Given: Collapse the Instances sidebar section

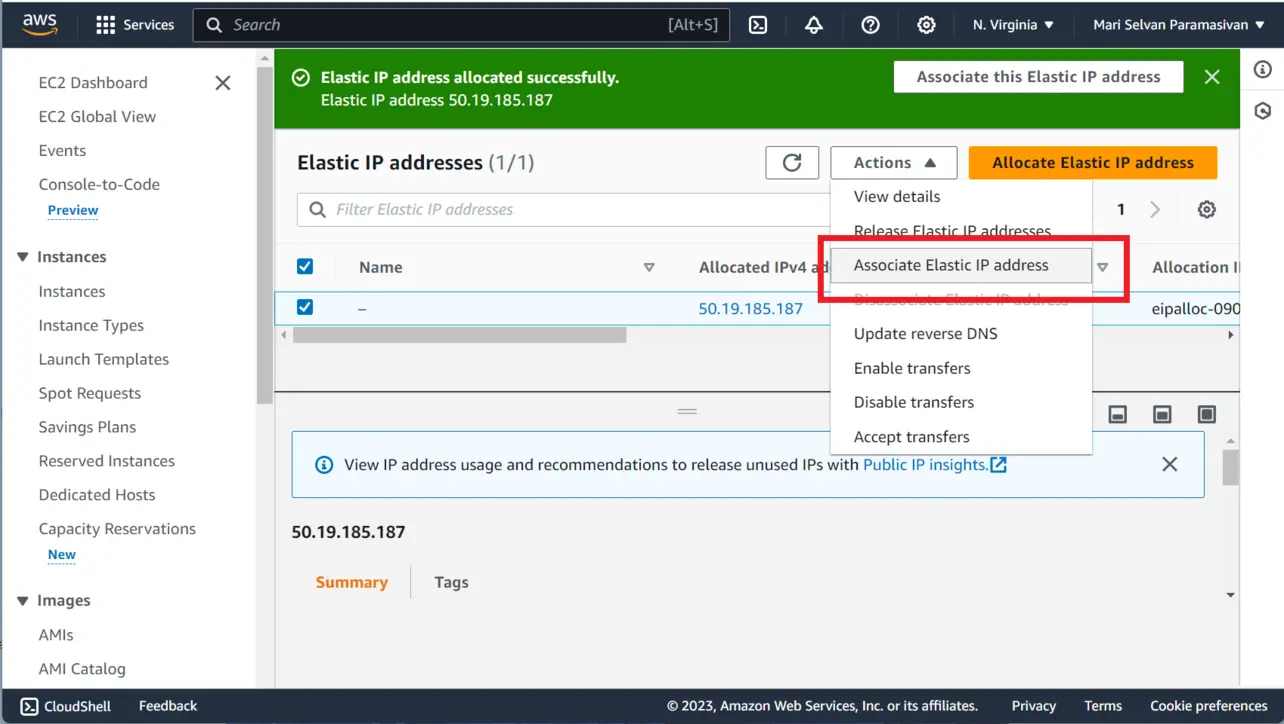Looking at the screenshot, I should (23, 257).
